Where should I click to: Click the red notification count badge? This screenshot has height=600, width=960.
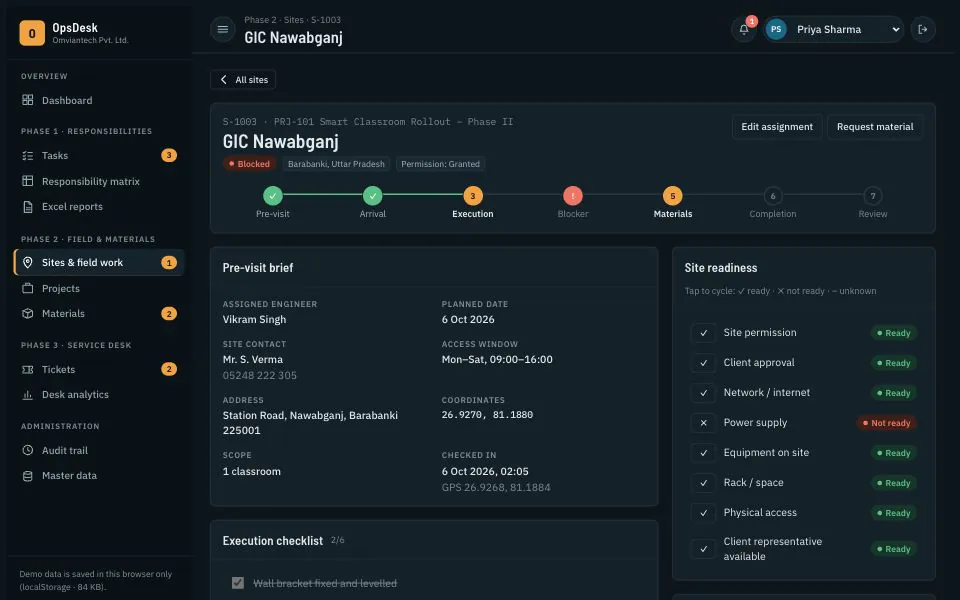pyautogui.click(x=752, y=21)
